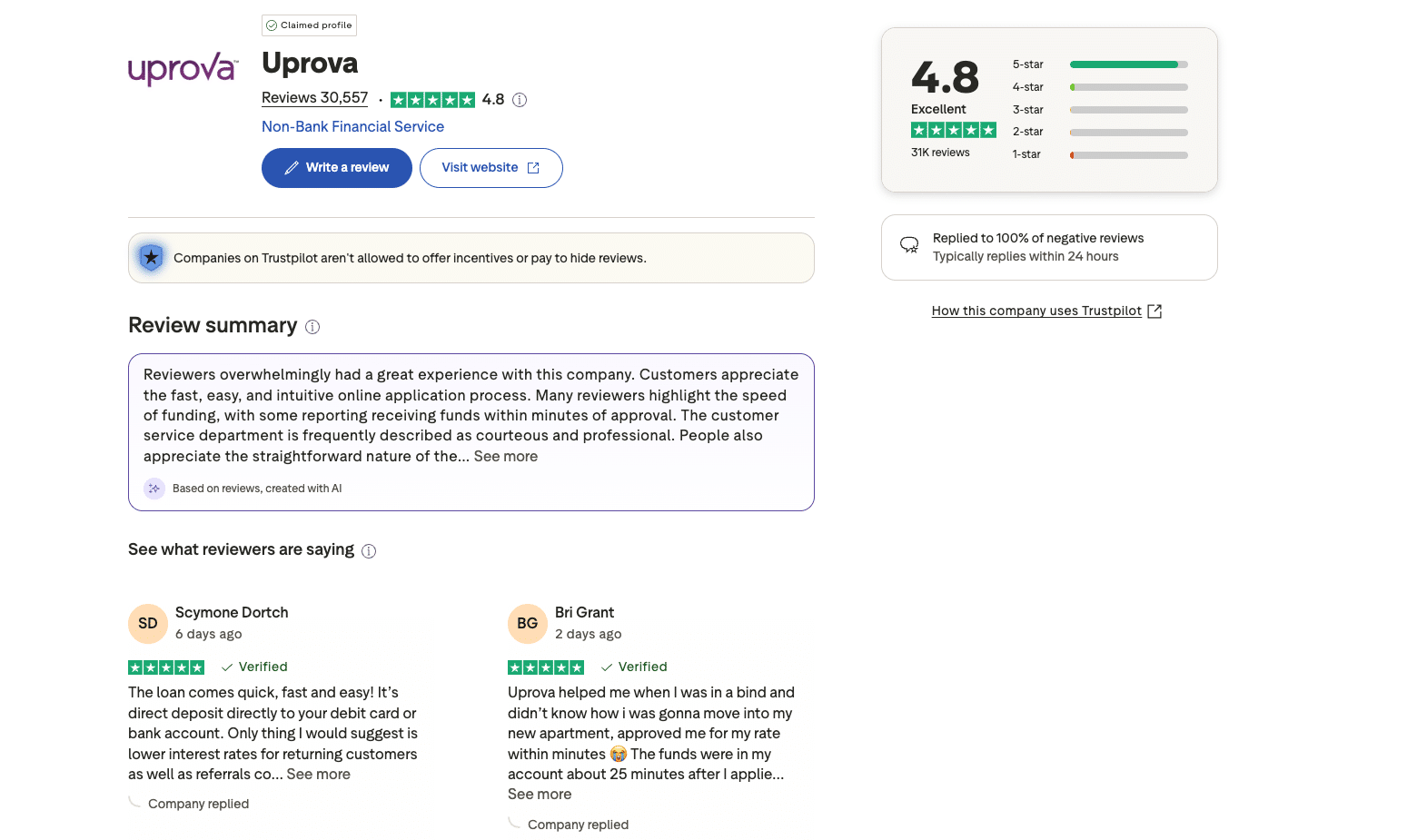Image resolution: width=1427 pixels, height=840 pixels.
Task: Click Scymone Dortch's five-star rating
Action: point(166,667)
